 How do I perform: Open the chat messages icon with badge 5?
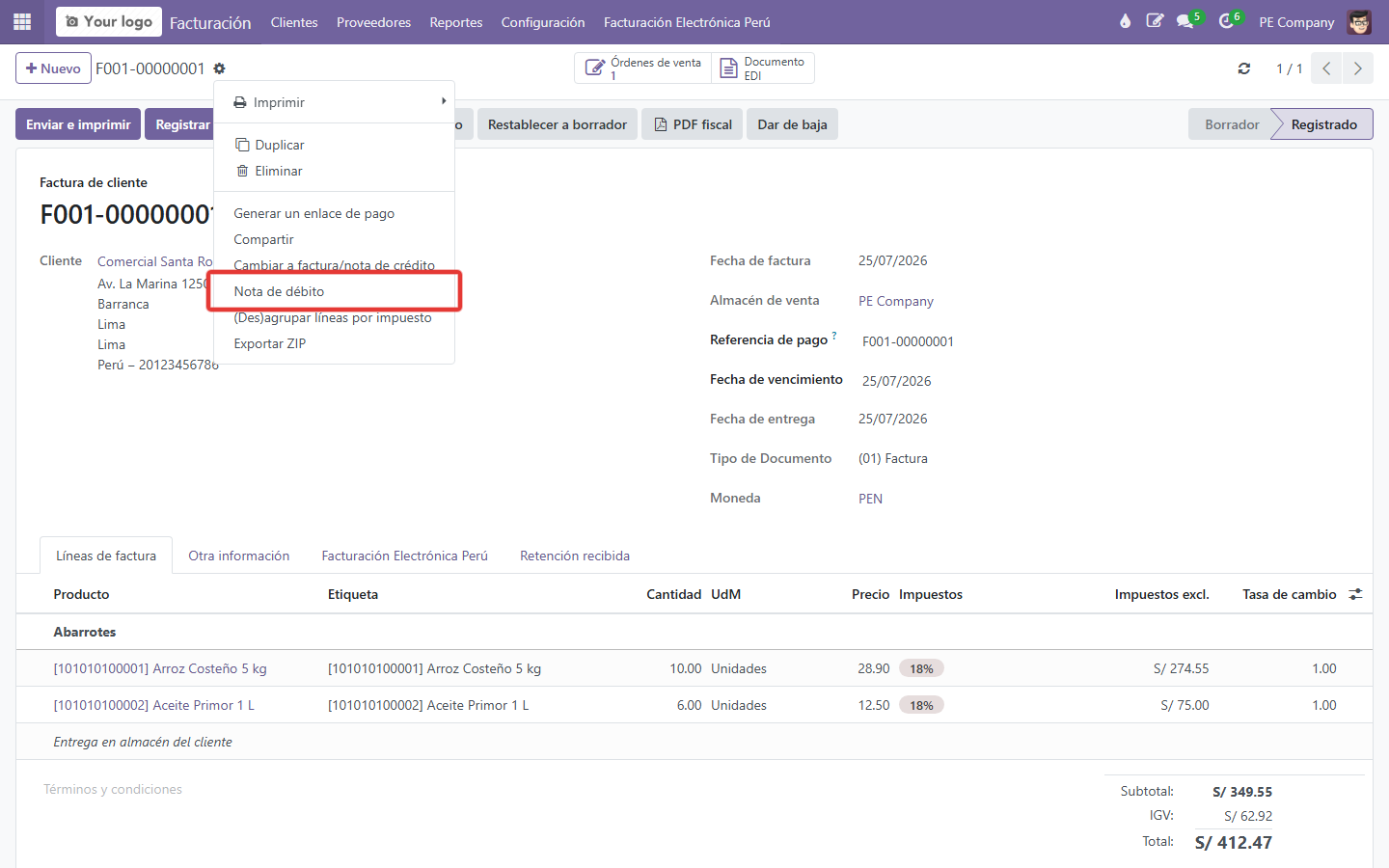coord(1186,21)
